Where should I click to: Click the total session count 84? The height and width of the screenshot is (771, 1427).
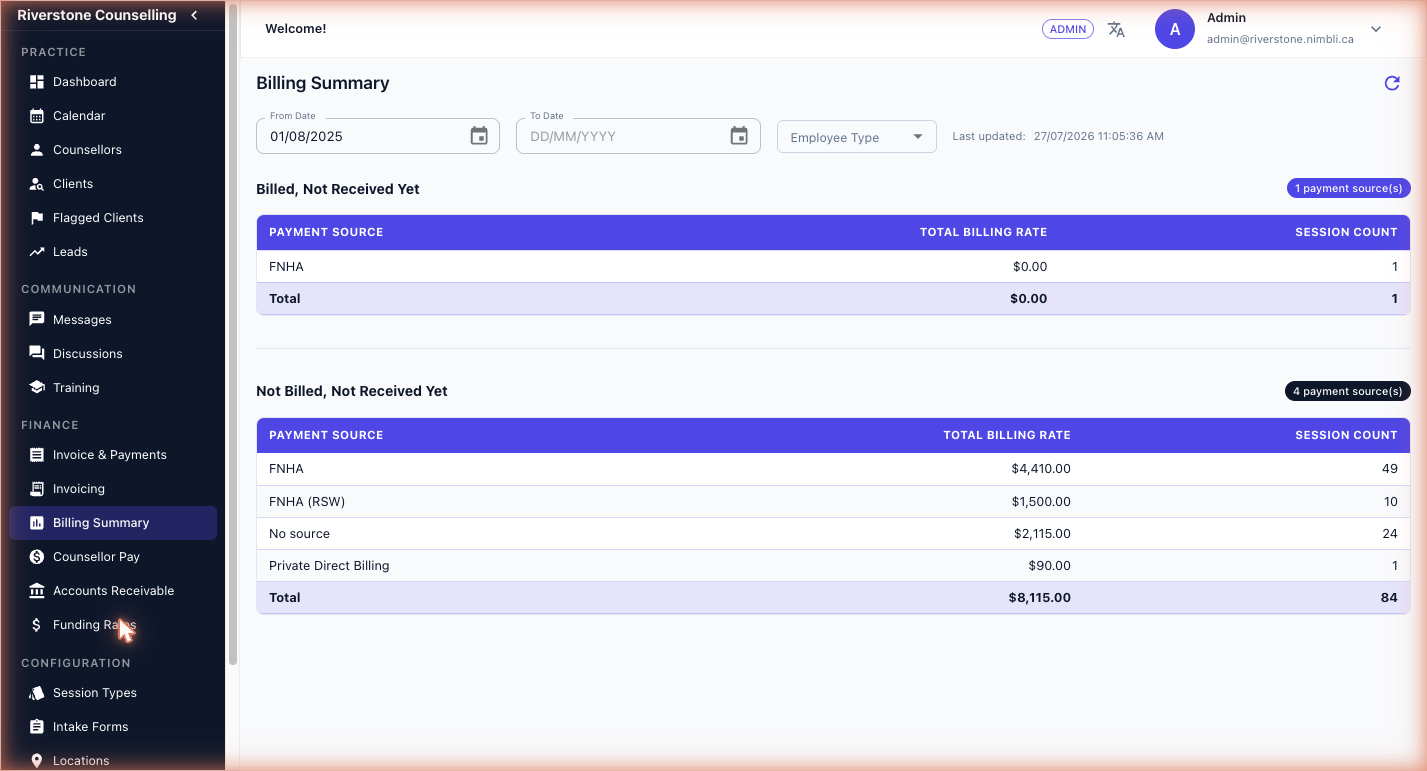pyautogui.click(x=1389, y=597)
